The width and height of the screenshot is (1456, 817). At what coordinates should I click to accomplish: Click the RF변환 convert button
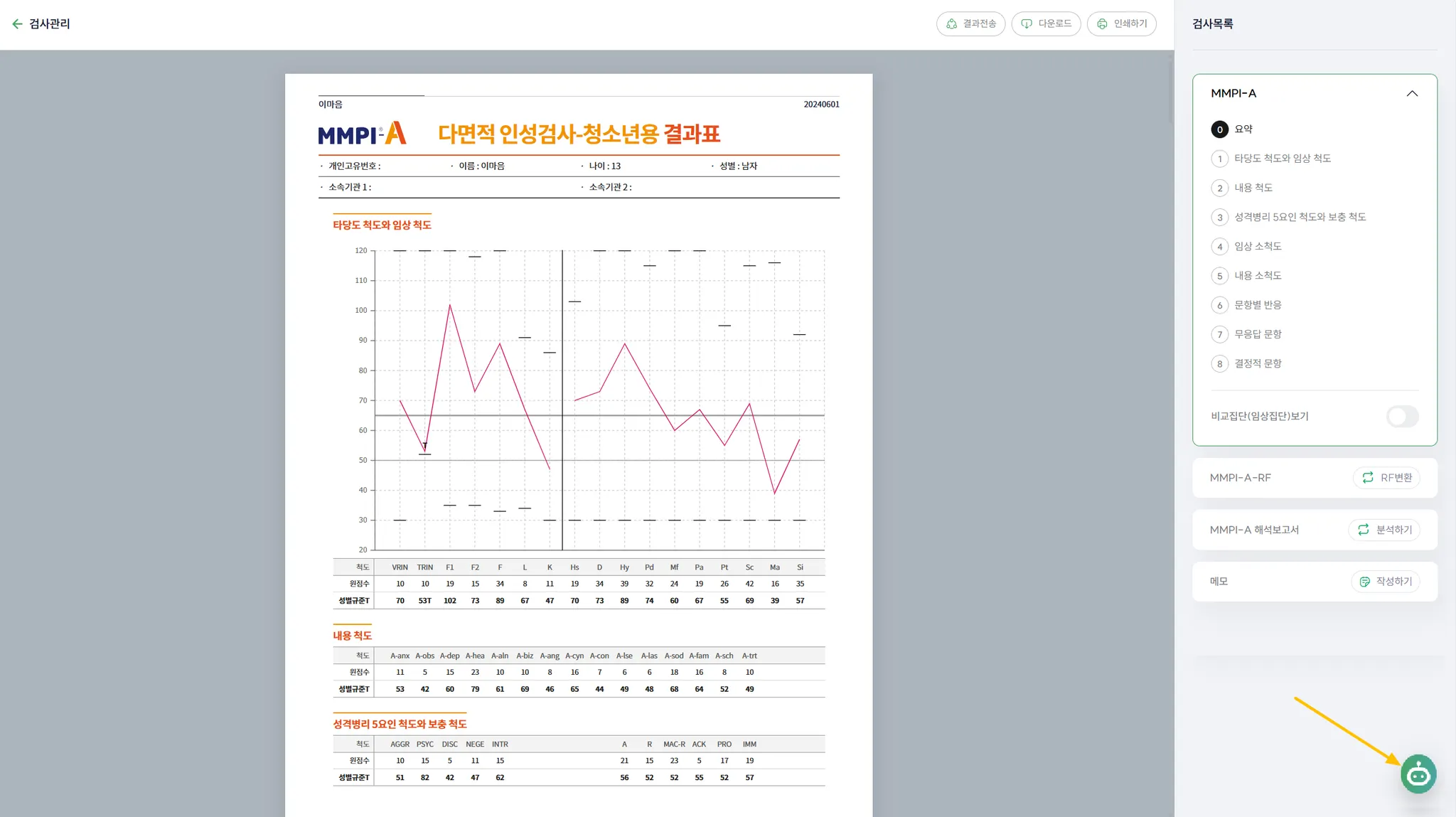(1386, 478)
